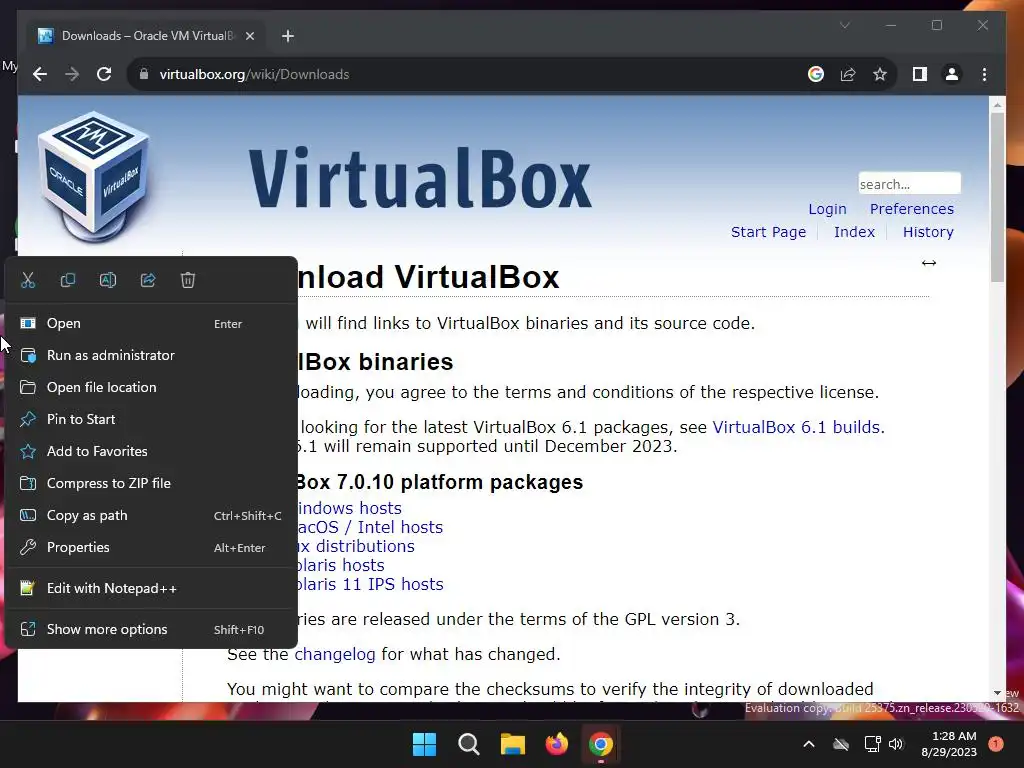Reload the VirtualBox downloads page
The image size is (1024, 768).
104,74
